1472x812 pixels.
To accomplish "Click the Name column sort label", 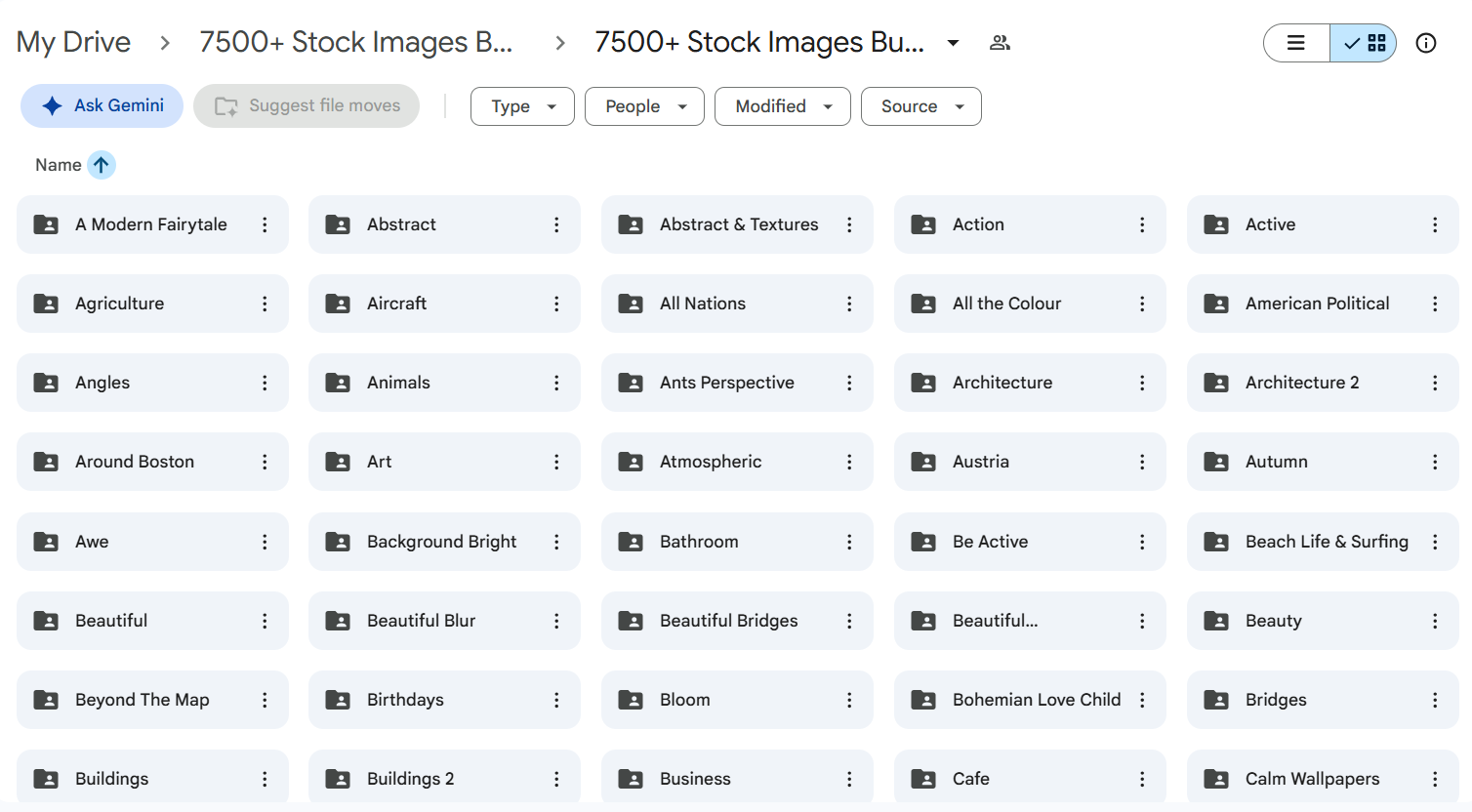I will pyautogui.click(x=59, y=165).
